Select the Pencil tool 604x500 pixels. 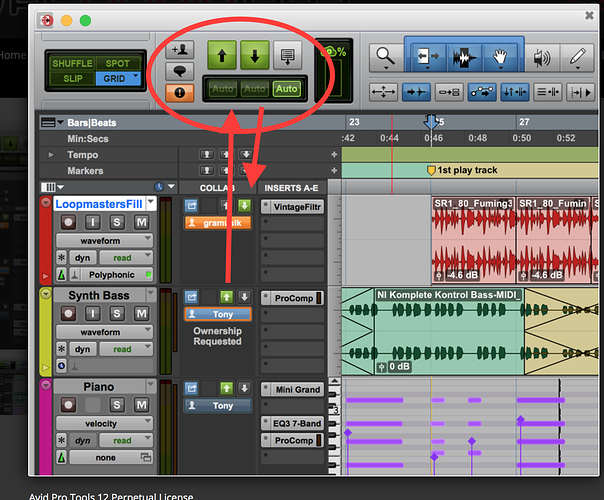[577, 58]
